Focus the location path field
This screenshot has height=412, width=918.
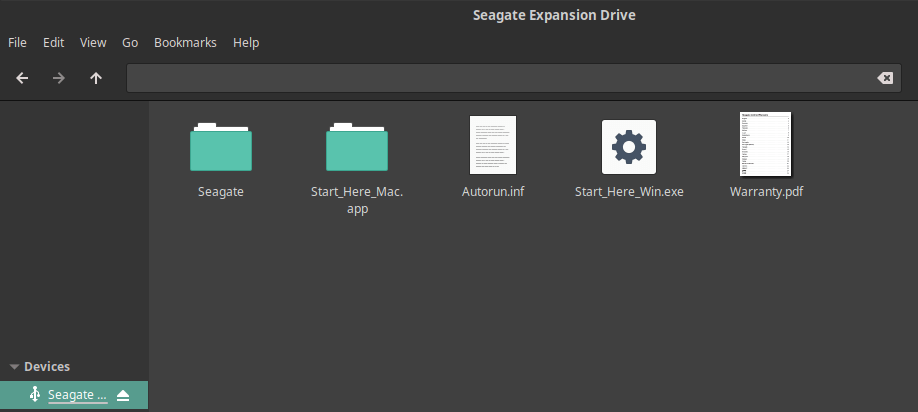(514, 78)
